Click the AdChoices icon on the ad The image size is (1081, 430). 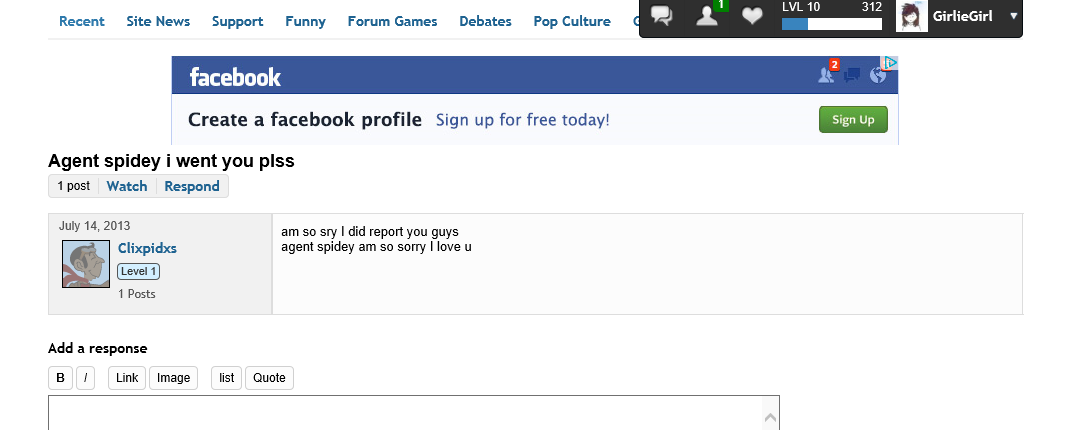pos(891,63)
